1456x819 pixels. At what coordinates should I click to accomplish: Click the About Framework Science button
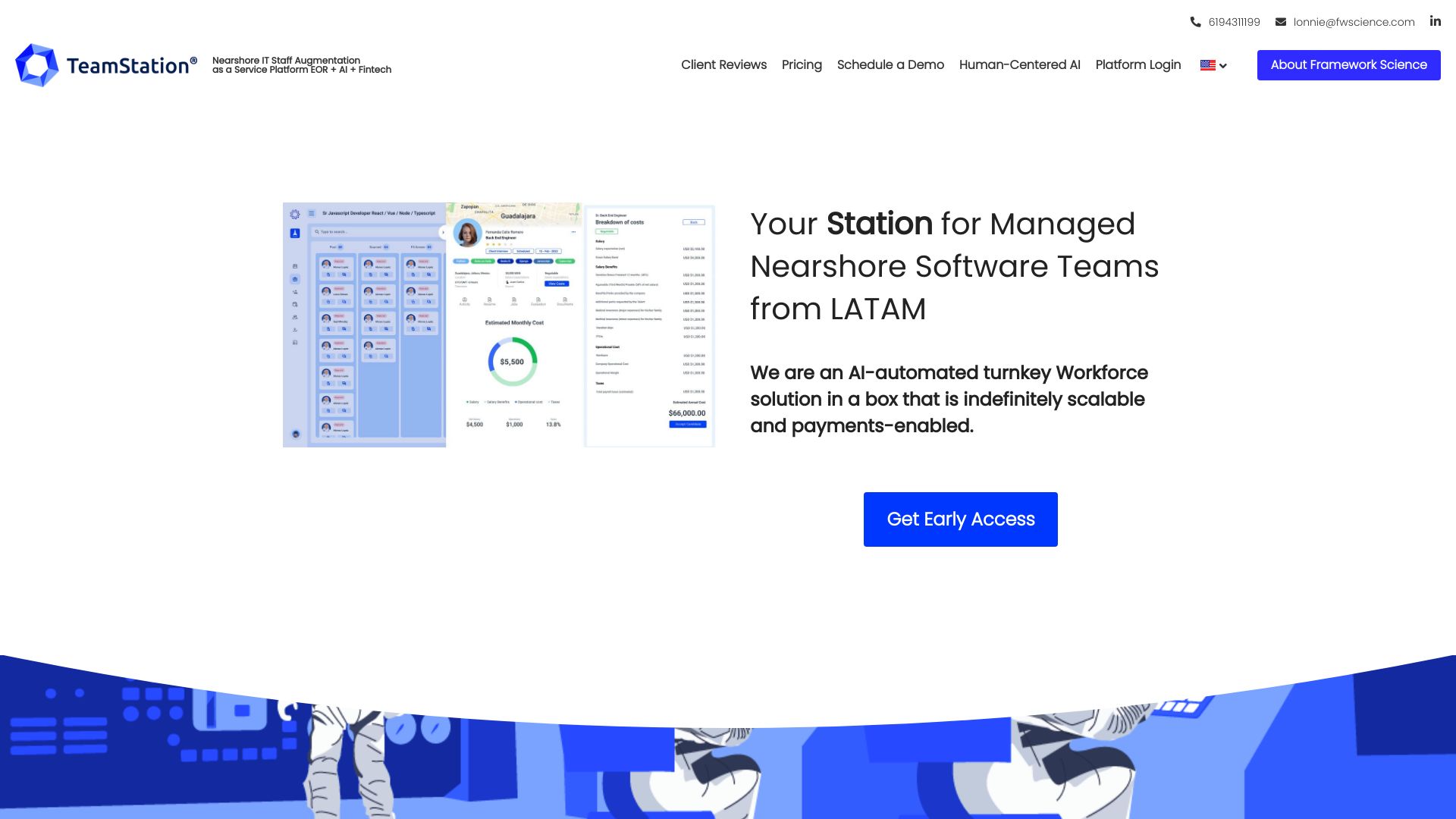1349,64
